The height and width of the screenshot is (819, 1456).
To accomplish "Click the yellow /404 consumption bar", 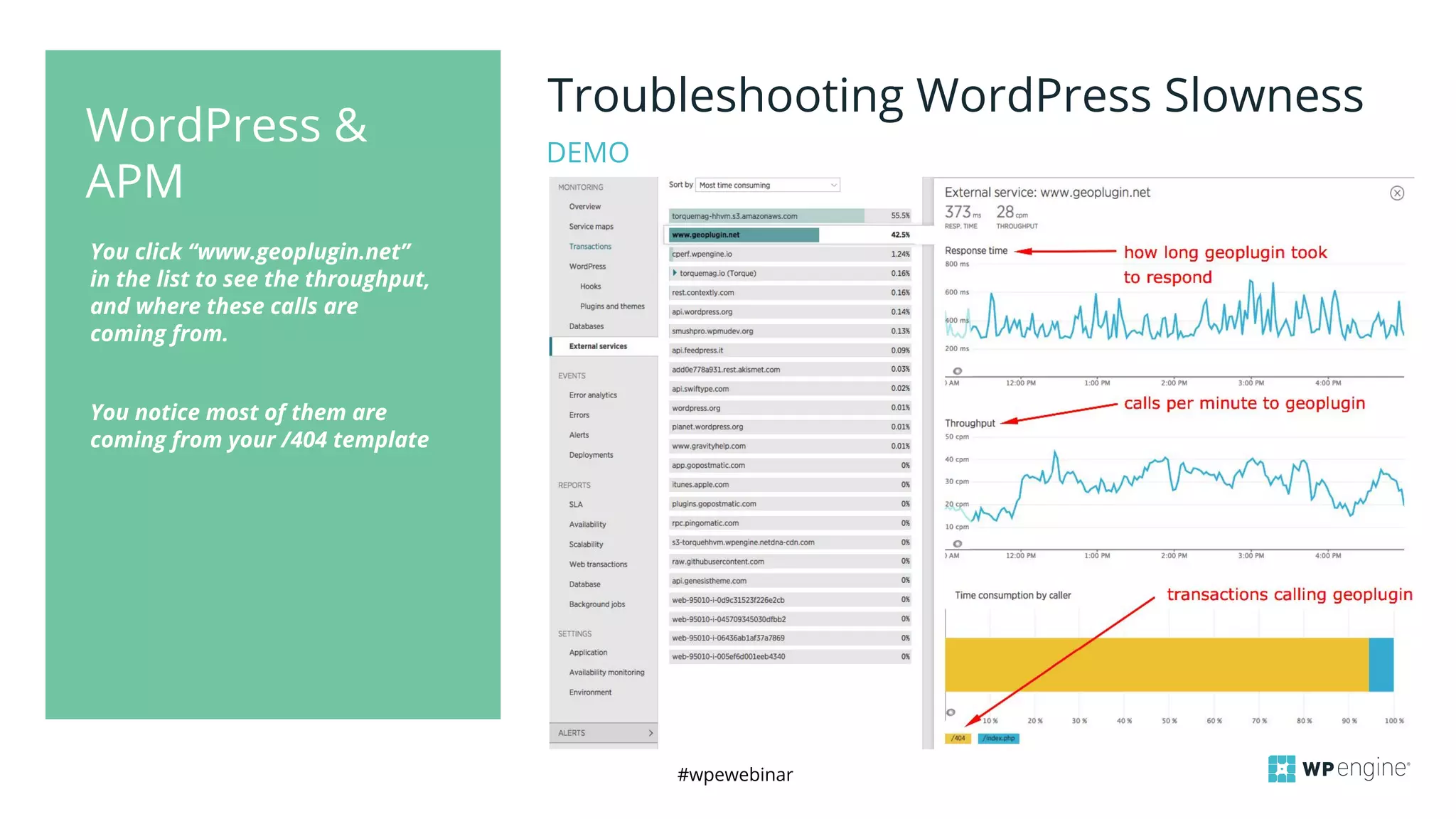I will coord(1157,665).
